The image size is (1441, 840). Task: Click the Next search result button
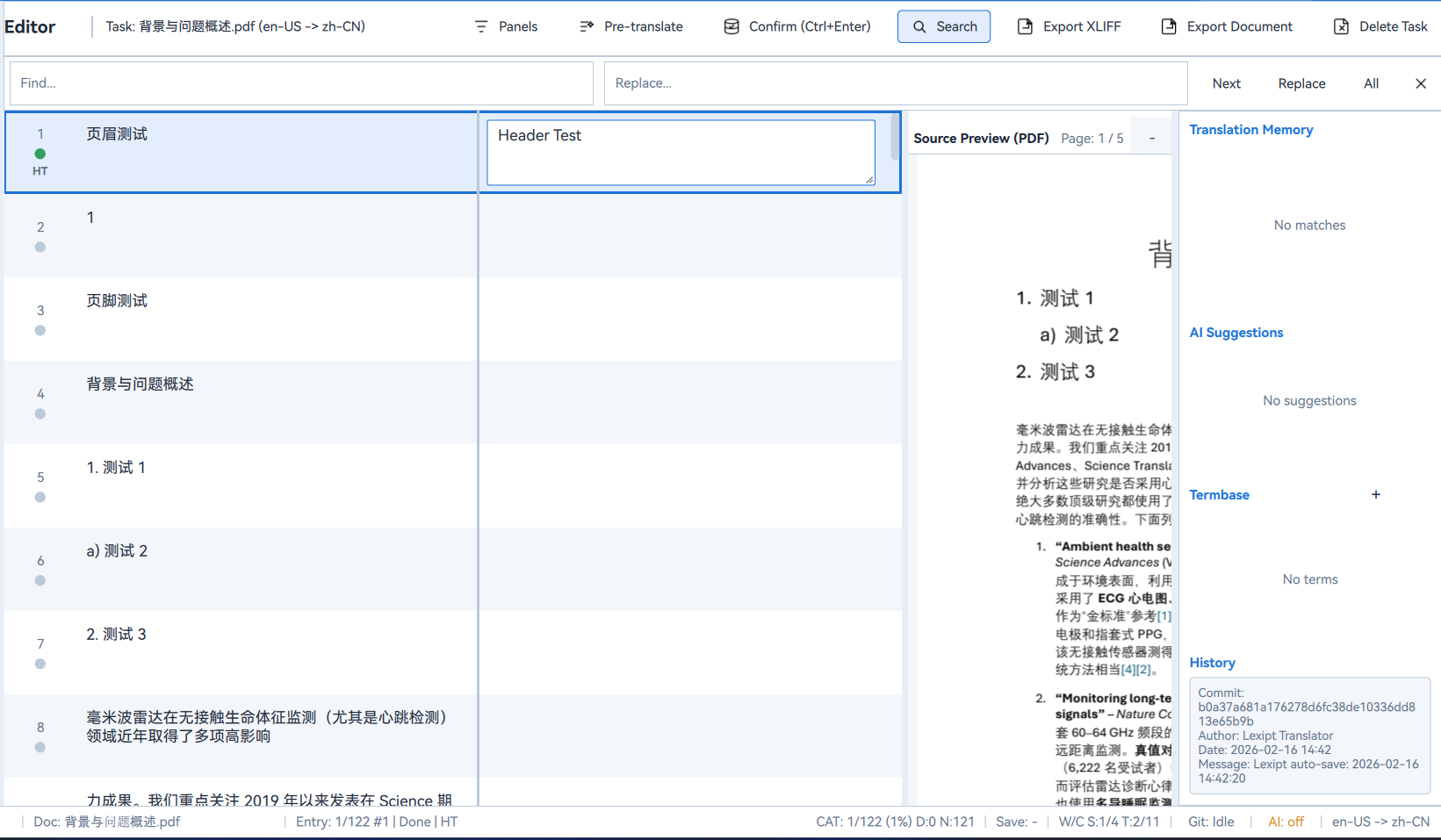[x=1226, y=83]
